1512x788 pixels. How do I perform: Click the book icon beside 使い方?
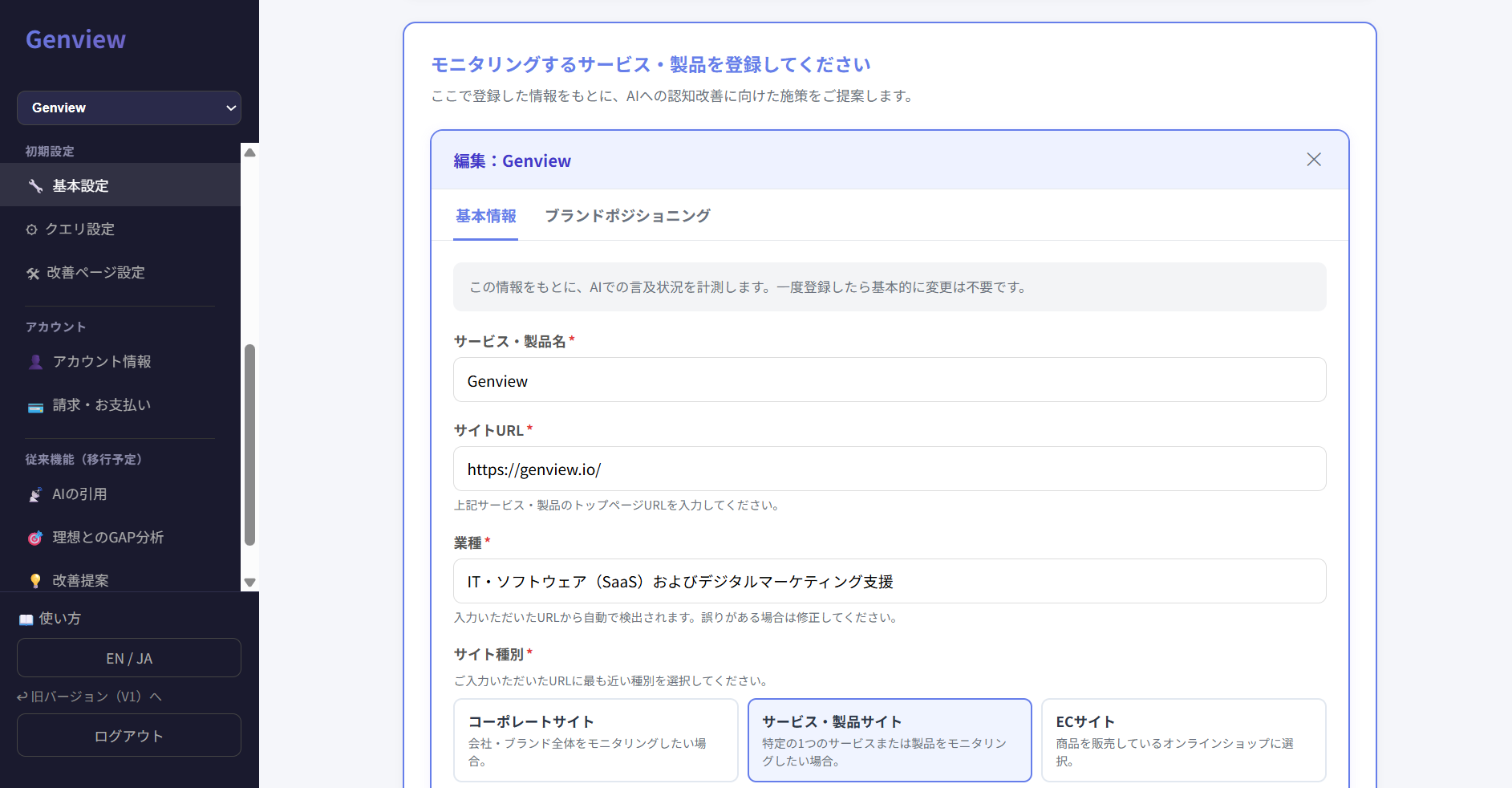(x=26, y=619)
